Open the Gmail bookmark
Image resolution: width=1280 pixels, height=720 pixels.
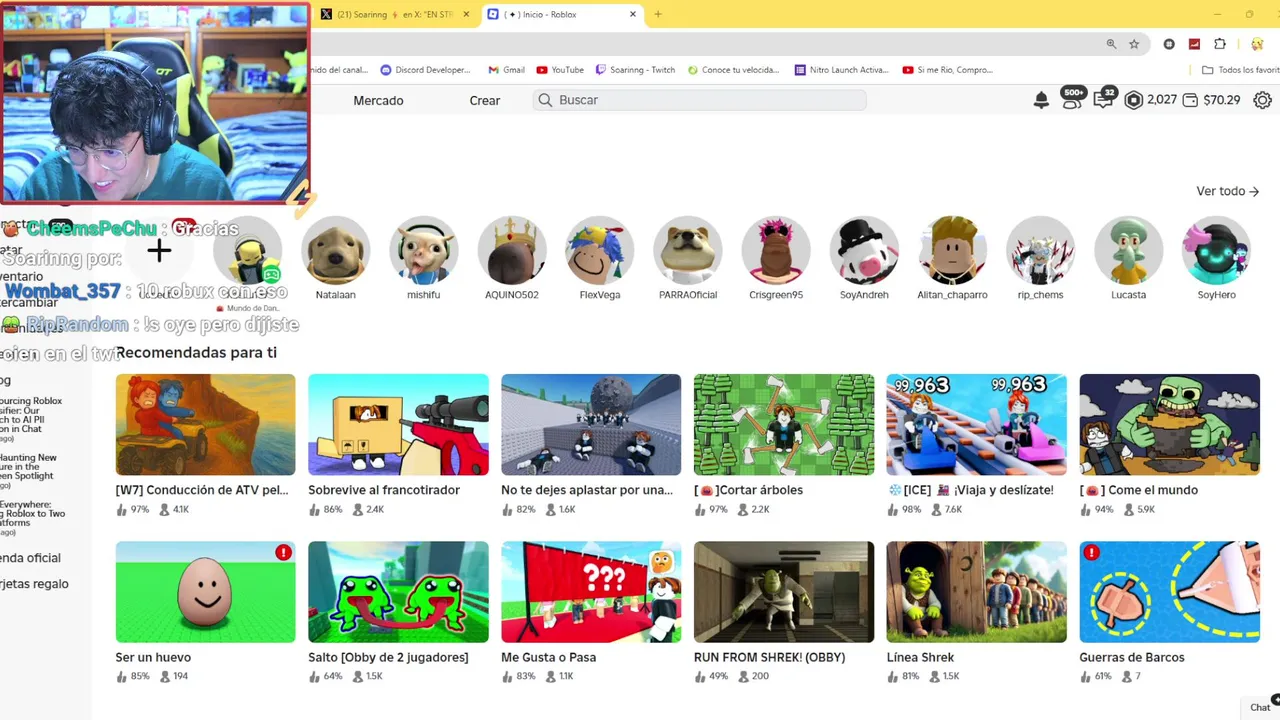pos(506,70)
